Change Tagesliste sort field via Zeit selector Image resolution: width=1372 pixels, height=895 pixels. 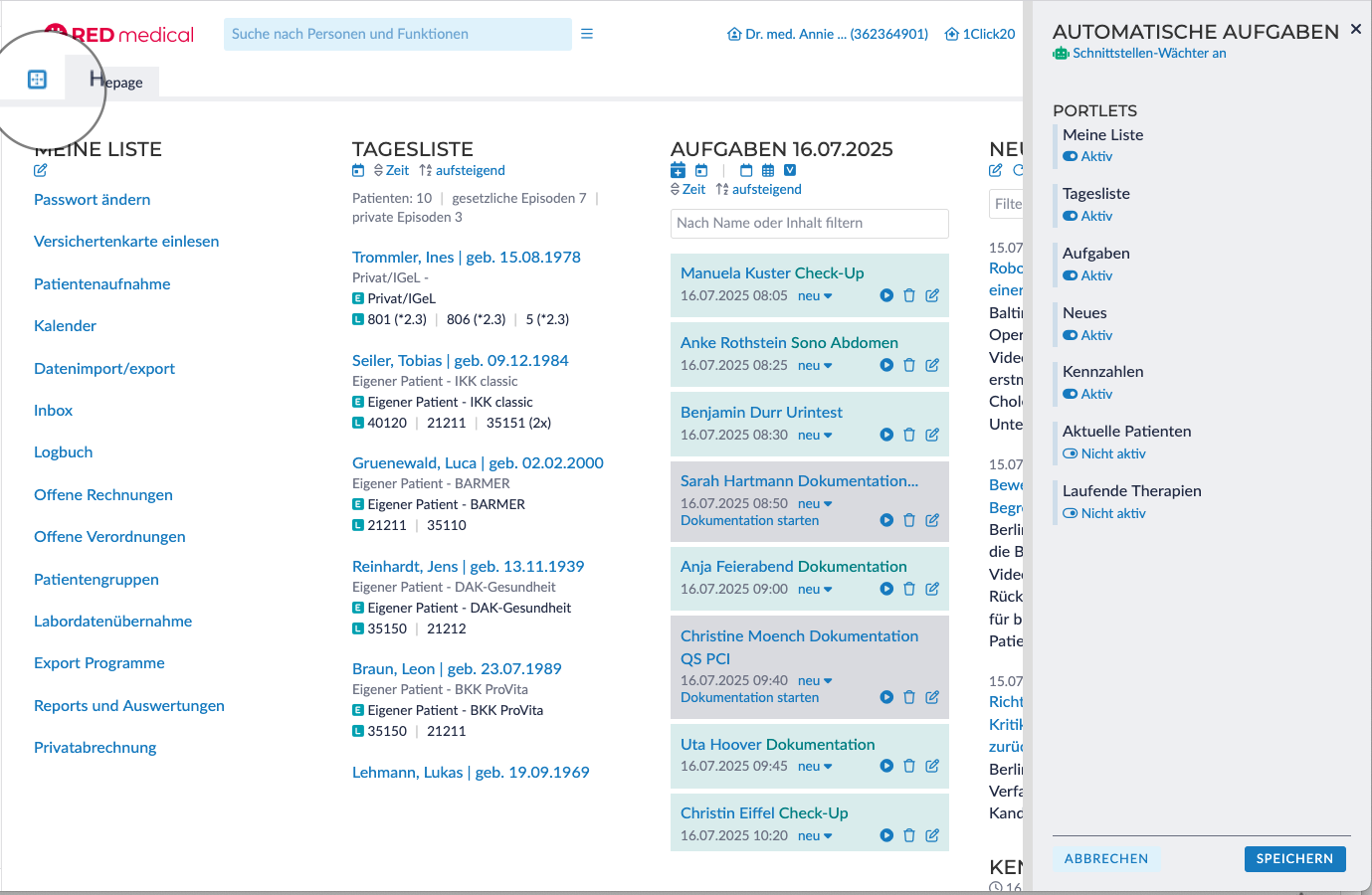click(x=391, y=171)
